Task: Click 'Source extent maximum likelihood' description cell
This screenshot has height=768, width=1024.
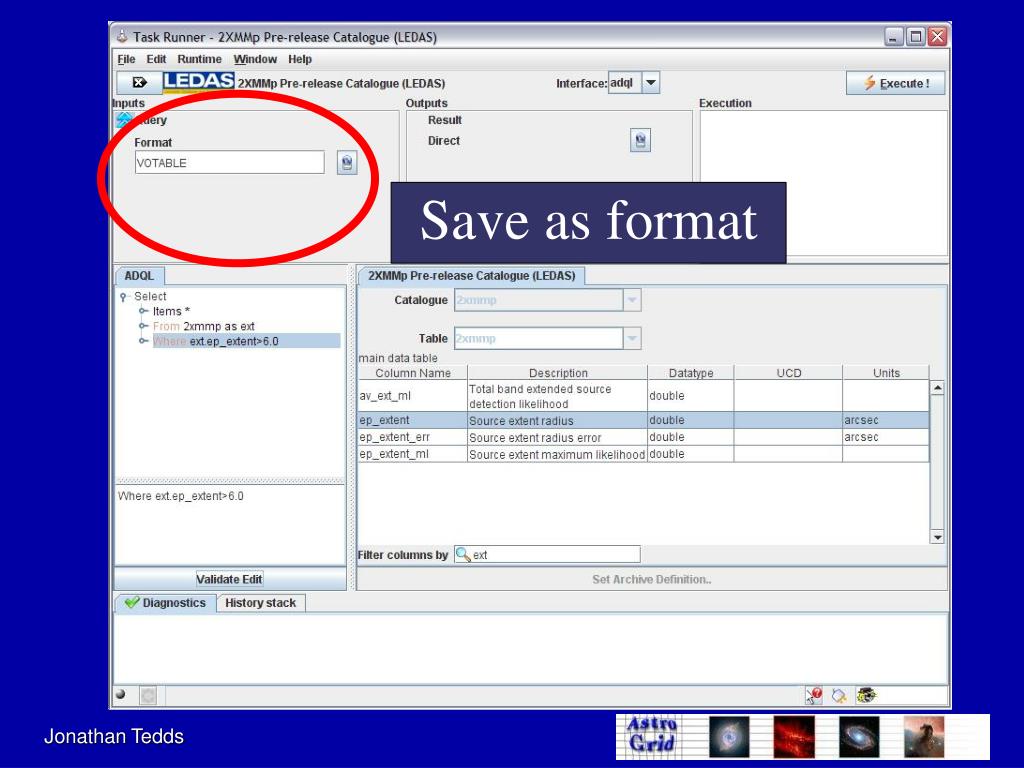Action: coord(557,455)
